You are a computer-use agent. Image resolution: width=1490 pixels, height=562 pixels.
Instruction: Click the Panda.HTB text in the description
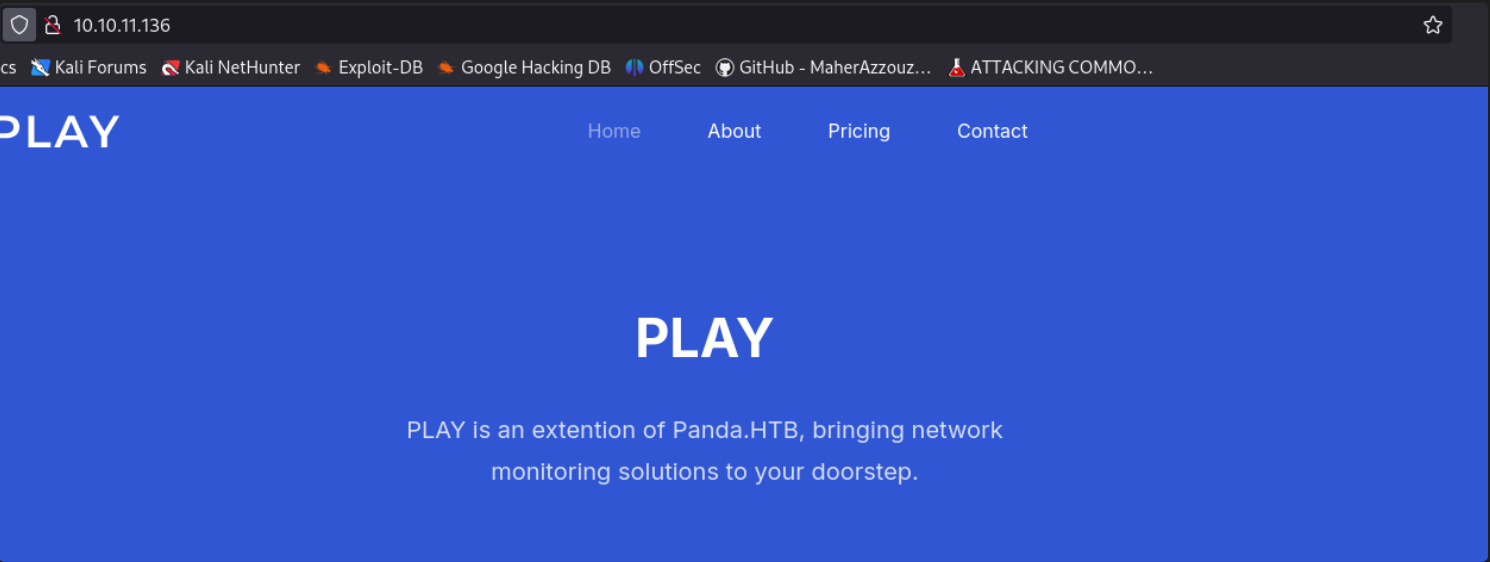pos(738,430)
